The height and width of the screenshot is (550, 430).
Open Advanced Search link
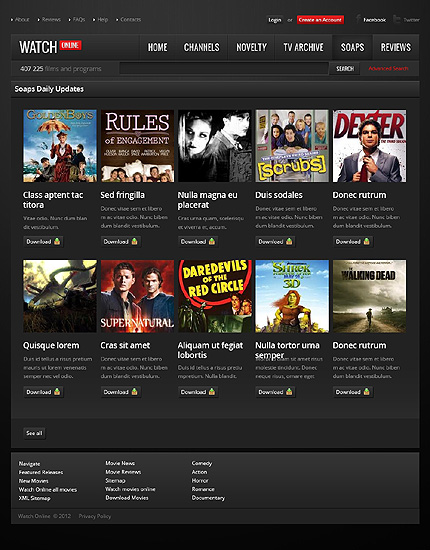(388, 68)
